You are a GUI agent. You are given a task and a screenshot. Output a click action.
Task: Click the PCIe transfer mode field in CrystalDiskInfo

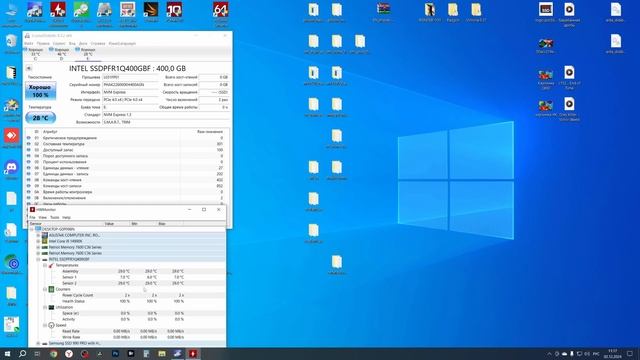coord(130,100)
